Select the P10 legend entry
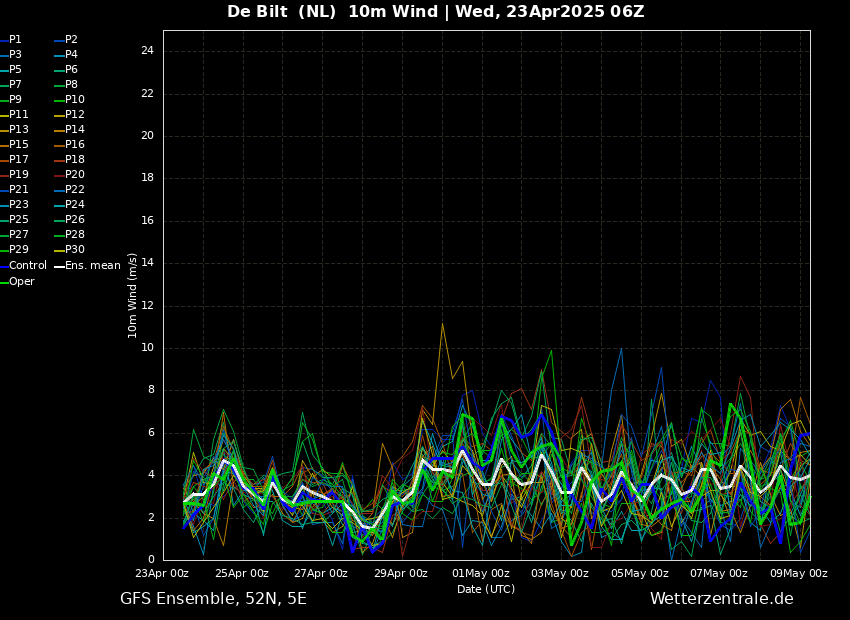850x620 pixels. point(74,100)
